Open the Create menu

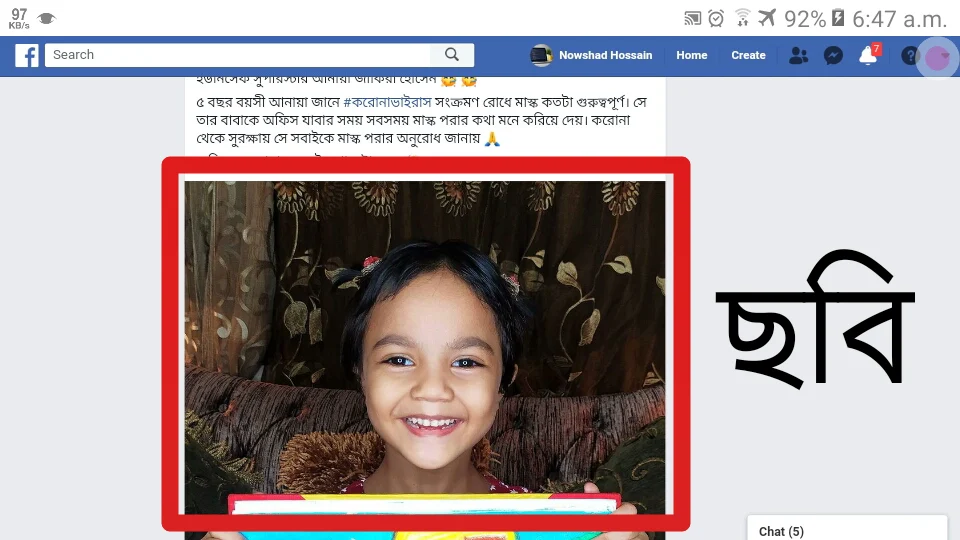[x=748, y=55]
